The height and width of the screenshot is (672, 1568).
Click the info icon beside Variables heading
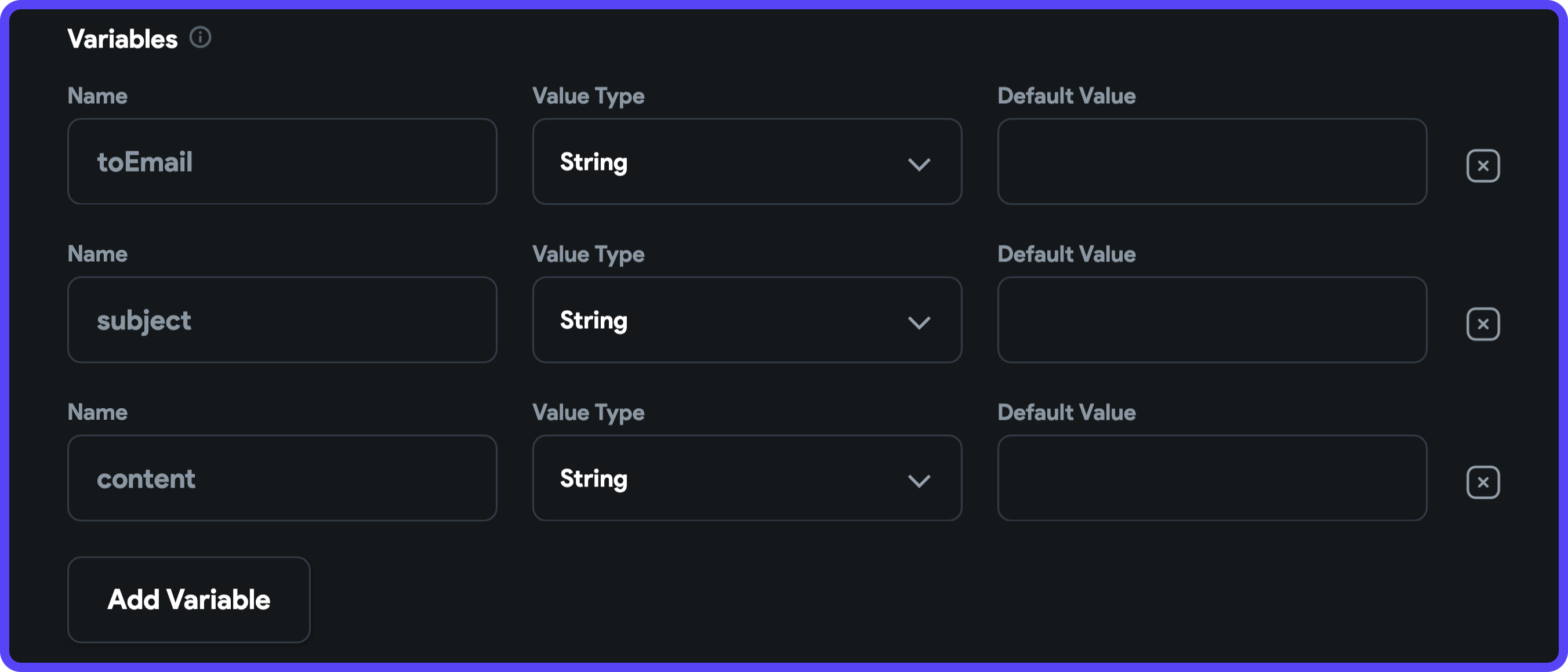tap(201, 37)
